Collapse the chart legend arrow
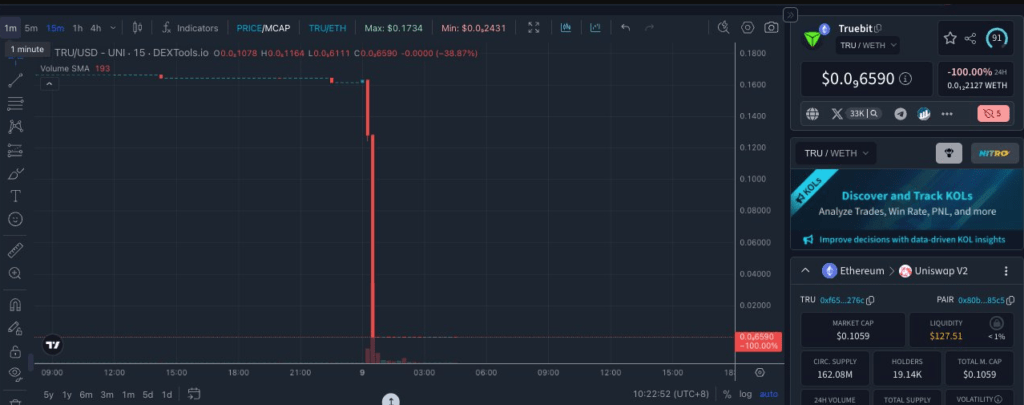This screenshot has width=1024, height=405. click(50, 84)
